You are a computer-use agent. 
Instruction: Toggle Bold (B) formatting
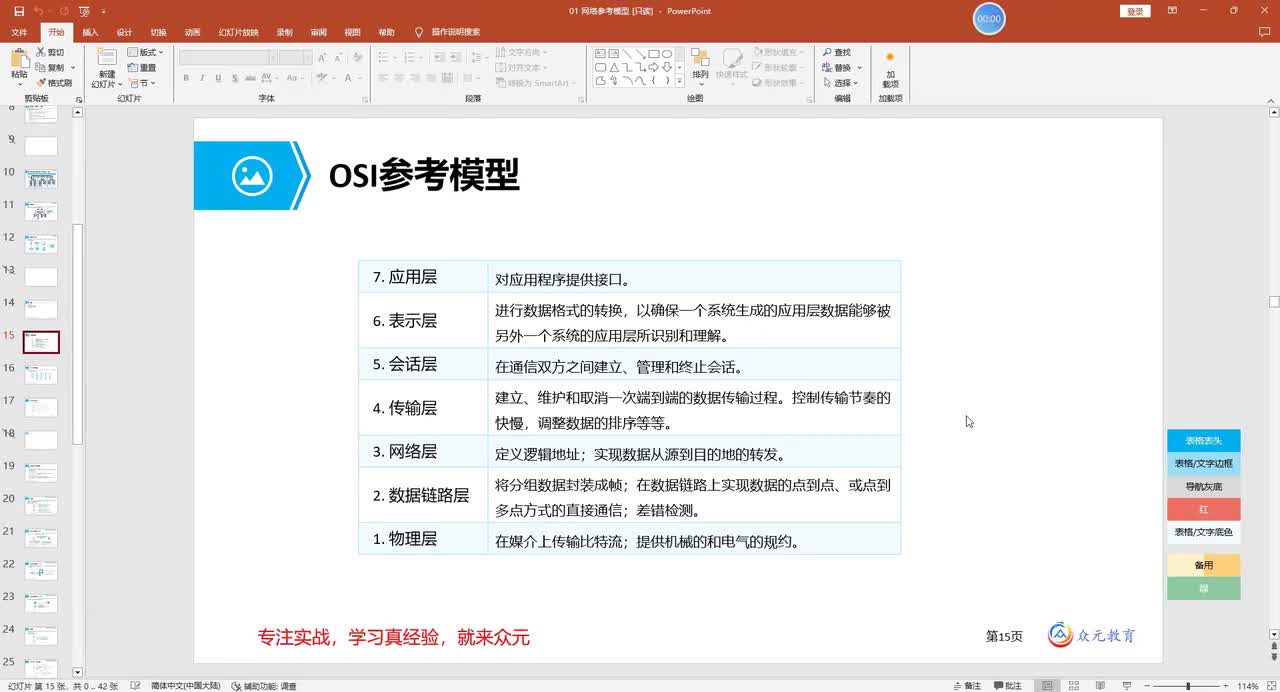[187, 78]
